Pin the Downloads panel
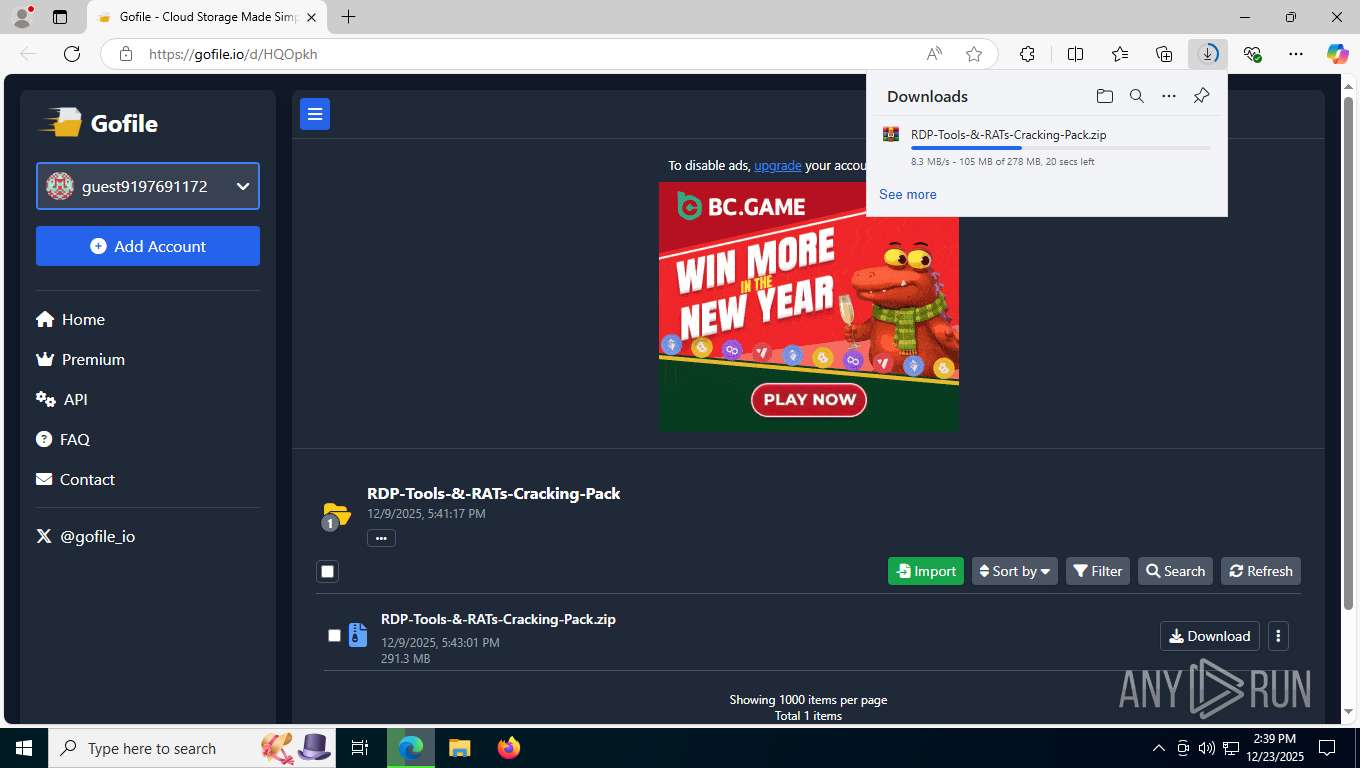The image size is (1360, 768). coord(1201,96)
